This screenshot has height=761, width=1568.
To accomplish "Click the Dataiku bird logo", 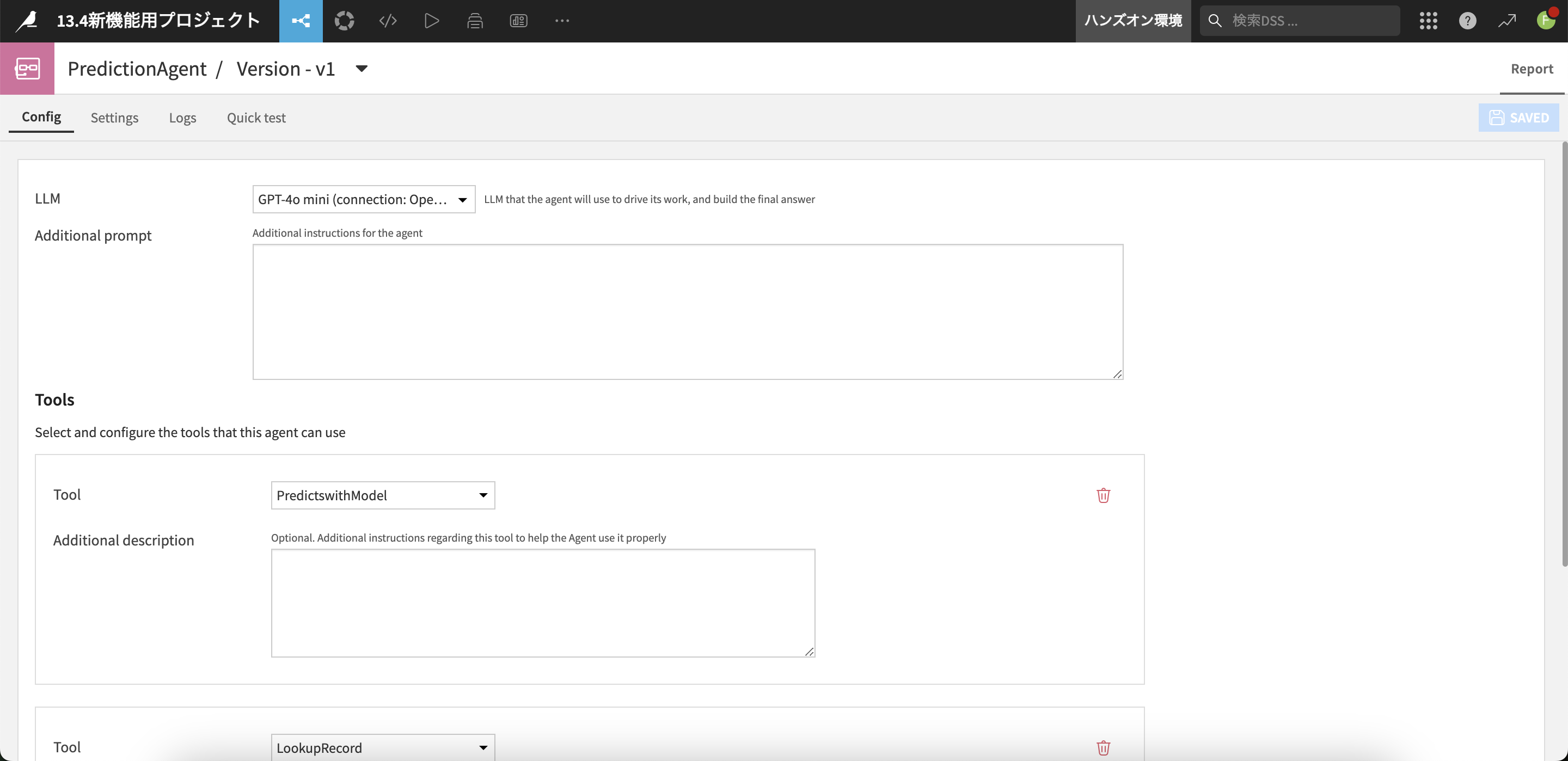I will (x=27, y=21).
